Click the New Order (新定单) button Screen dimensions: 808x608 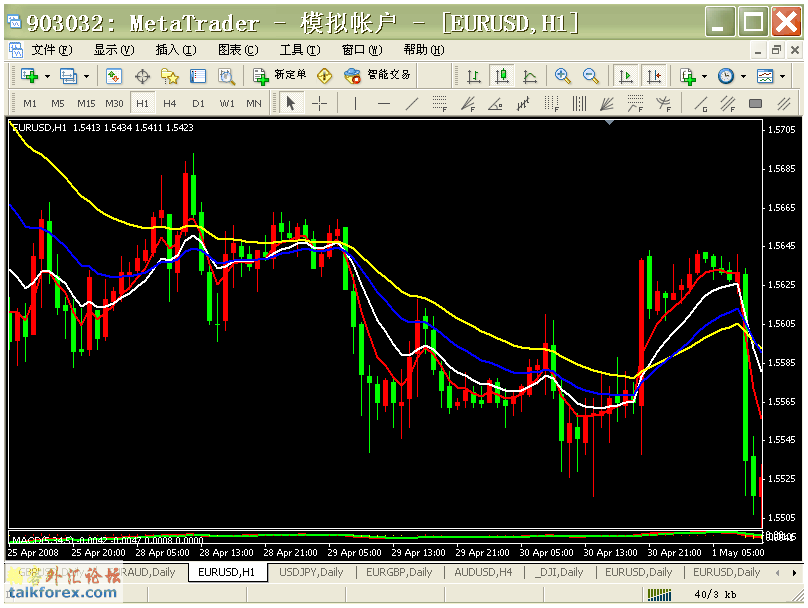[x=280, y=76]
